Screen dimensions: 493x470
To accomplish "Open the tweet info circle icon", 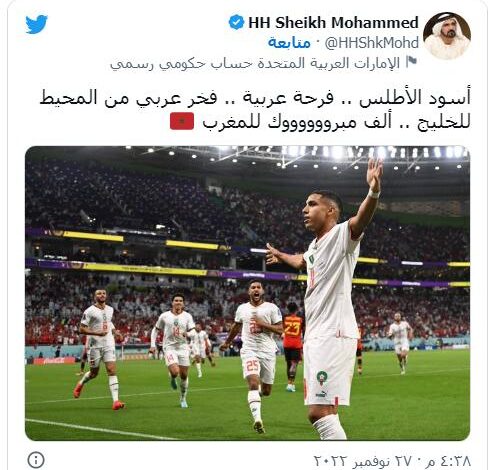I will point(36,460).
